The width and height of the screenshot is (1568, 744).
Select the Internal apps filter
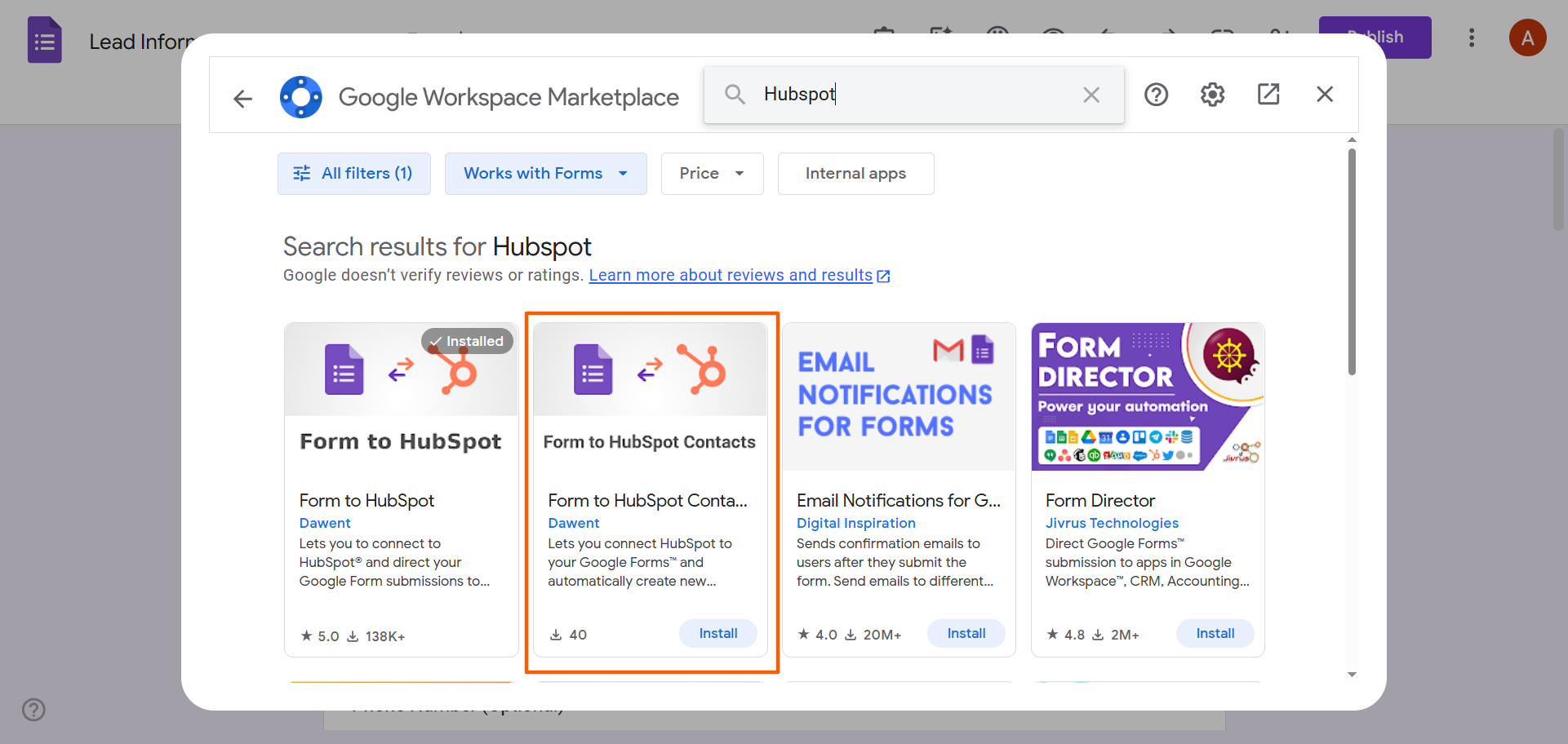coord(855,174)
